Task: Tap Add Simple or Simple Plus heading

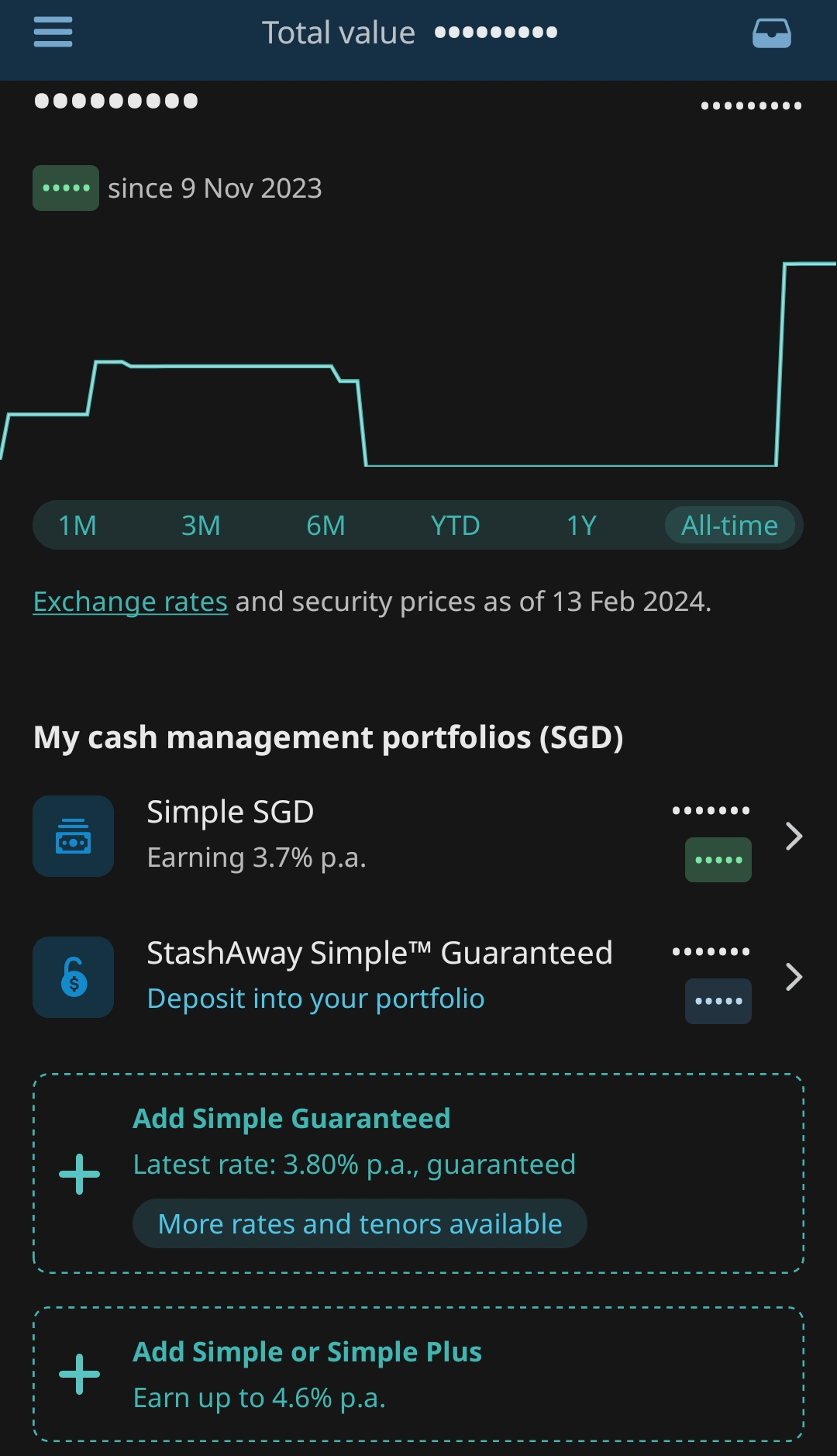Action: (x=308, y=1352)
